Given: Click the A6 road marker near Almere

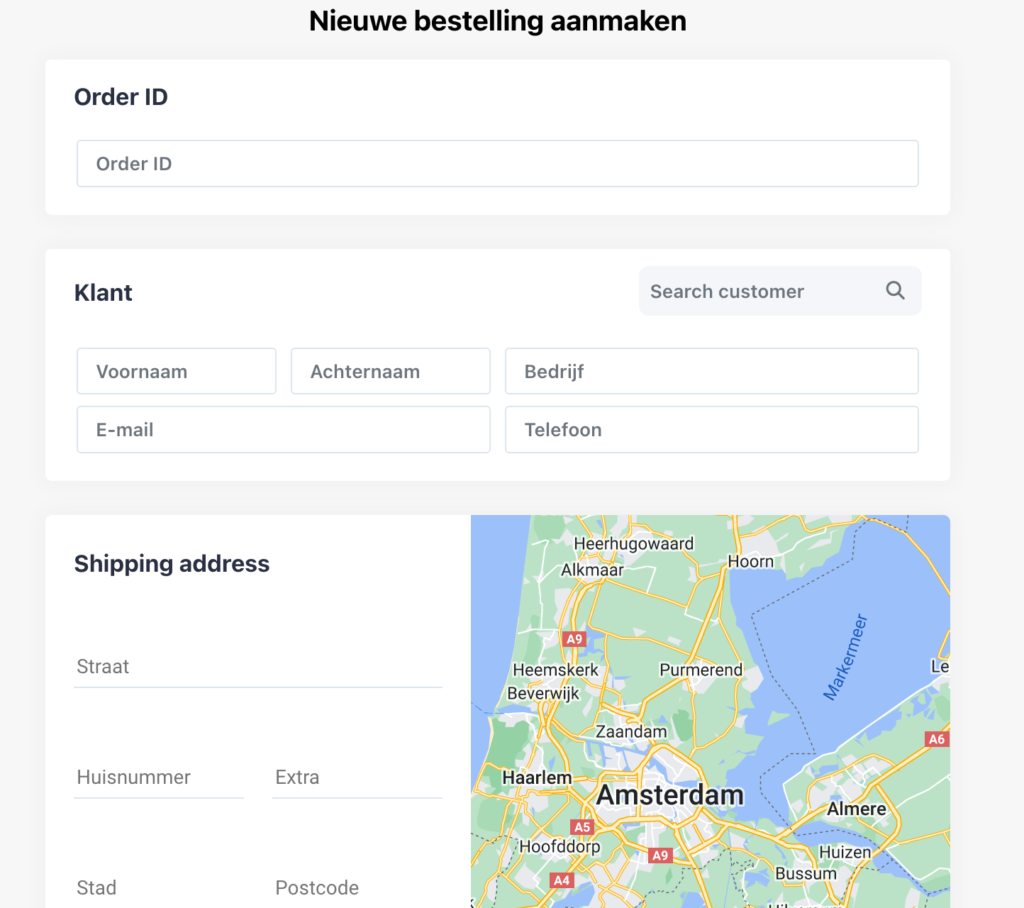Looking at the screenshot, I should [936, 739].
